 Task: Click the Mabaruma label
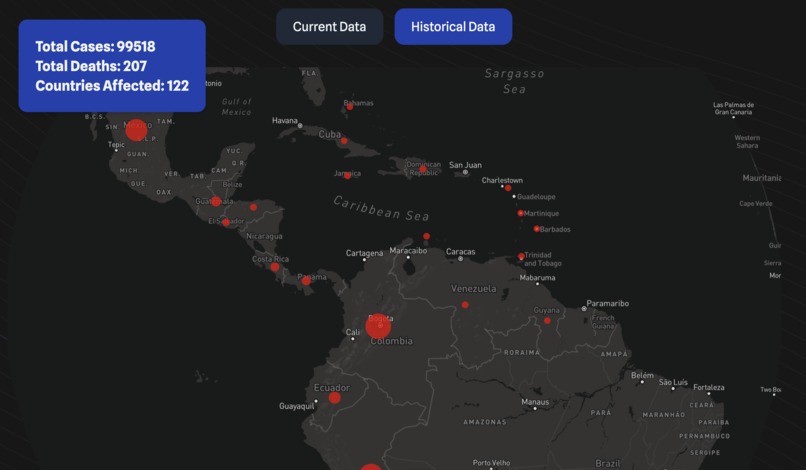(537, 278)
